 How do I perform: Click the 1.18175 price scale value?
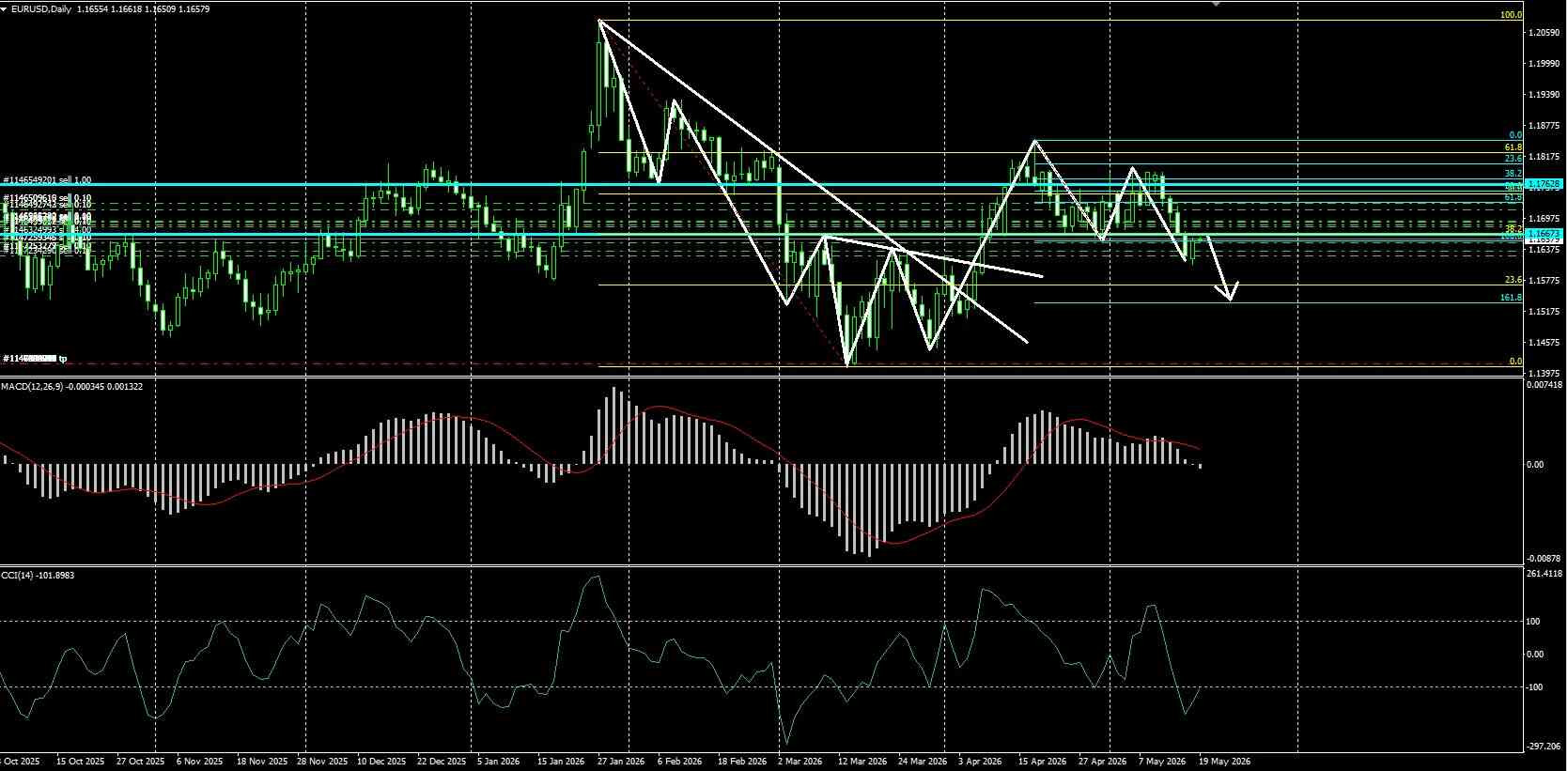1545,157
